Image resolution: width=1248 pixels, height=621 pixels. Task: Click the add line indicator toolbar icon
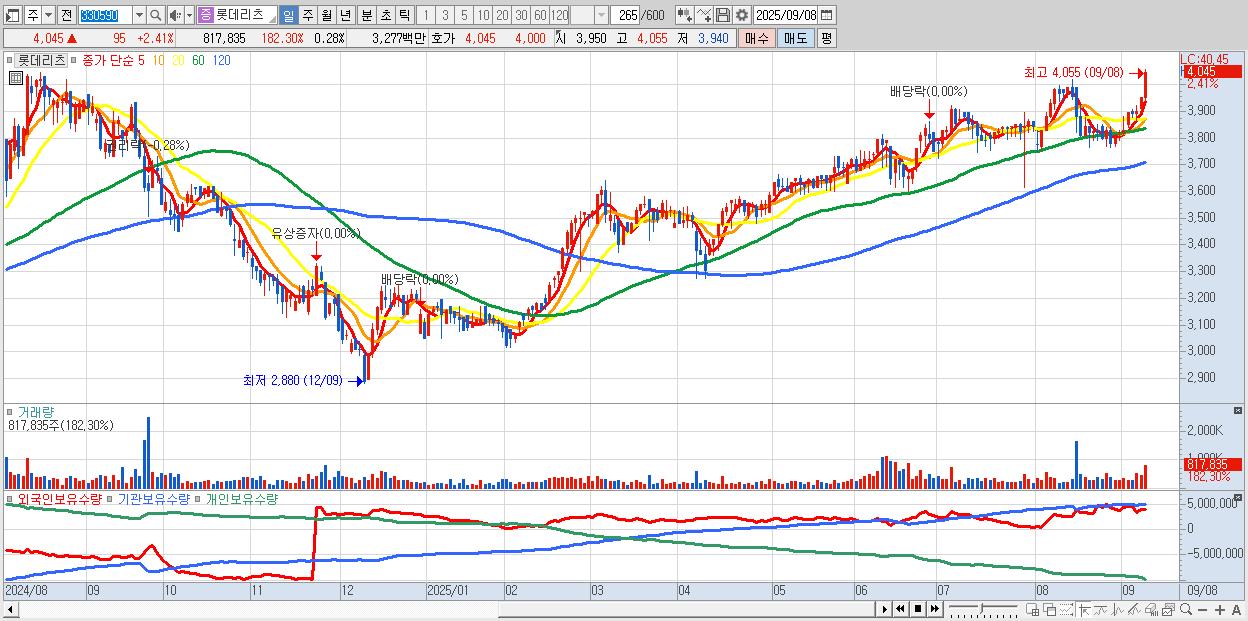click(x=704, y=15)
